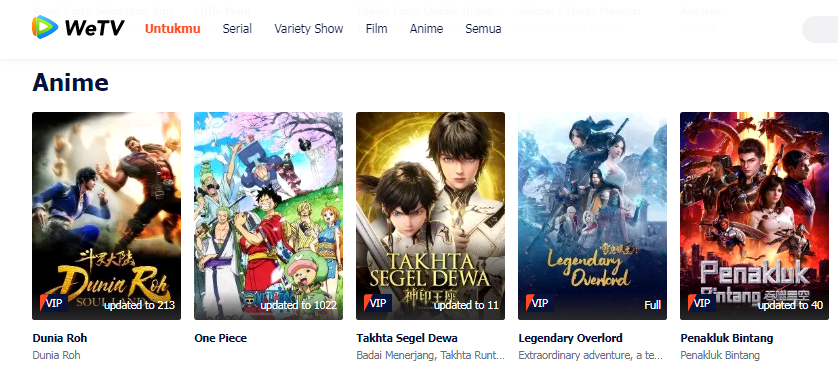Select the Anime navigation tab
The width and height of the screenshot is (838, 390).
tap(426, 29)
